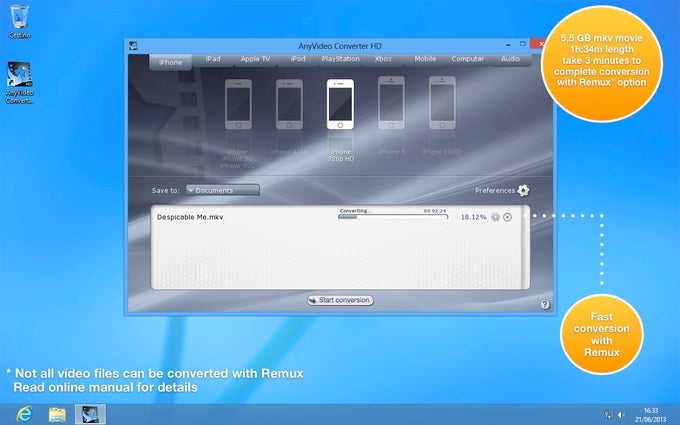This screenshot has height=425, width=680.
Task: Open Preferences via the gear icon
Action: tap(523, 190)
